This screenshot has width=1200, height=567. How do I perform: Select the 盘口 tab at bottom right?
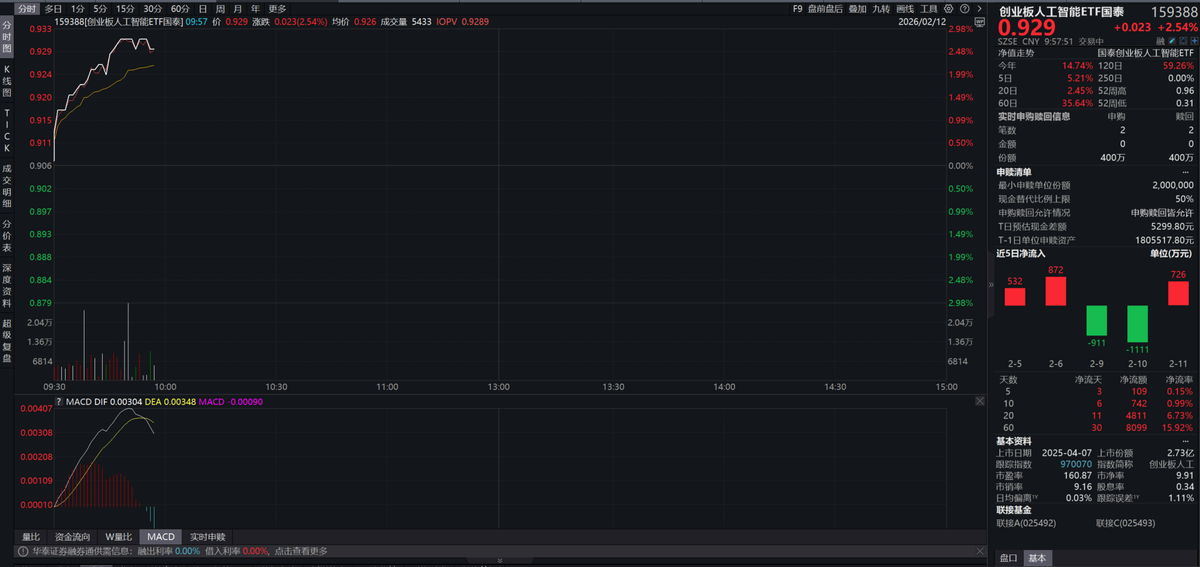1008,558
